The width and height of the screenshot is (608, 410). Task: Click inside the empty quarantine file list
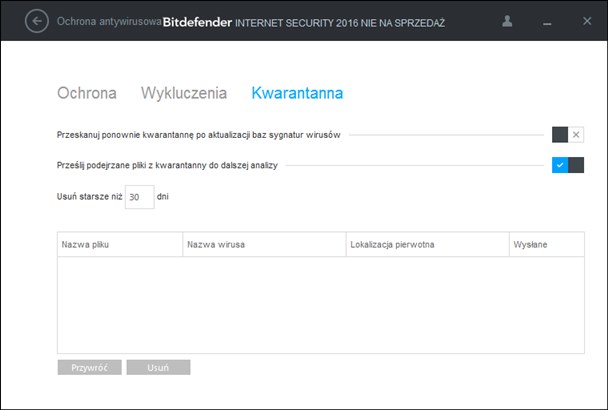[x=320, y=304]
